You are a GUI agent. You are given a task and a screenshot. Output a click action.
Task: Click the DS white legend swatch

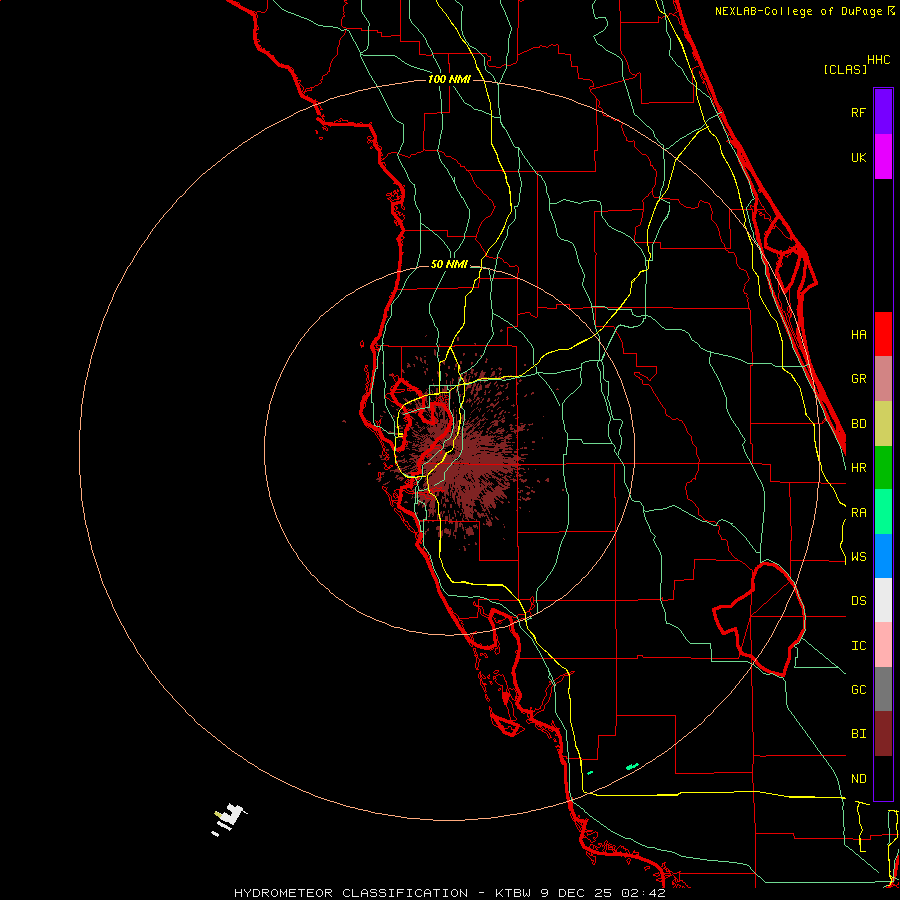click(883, 600)
